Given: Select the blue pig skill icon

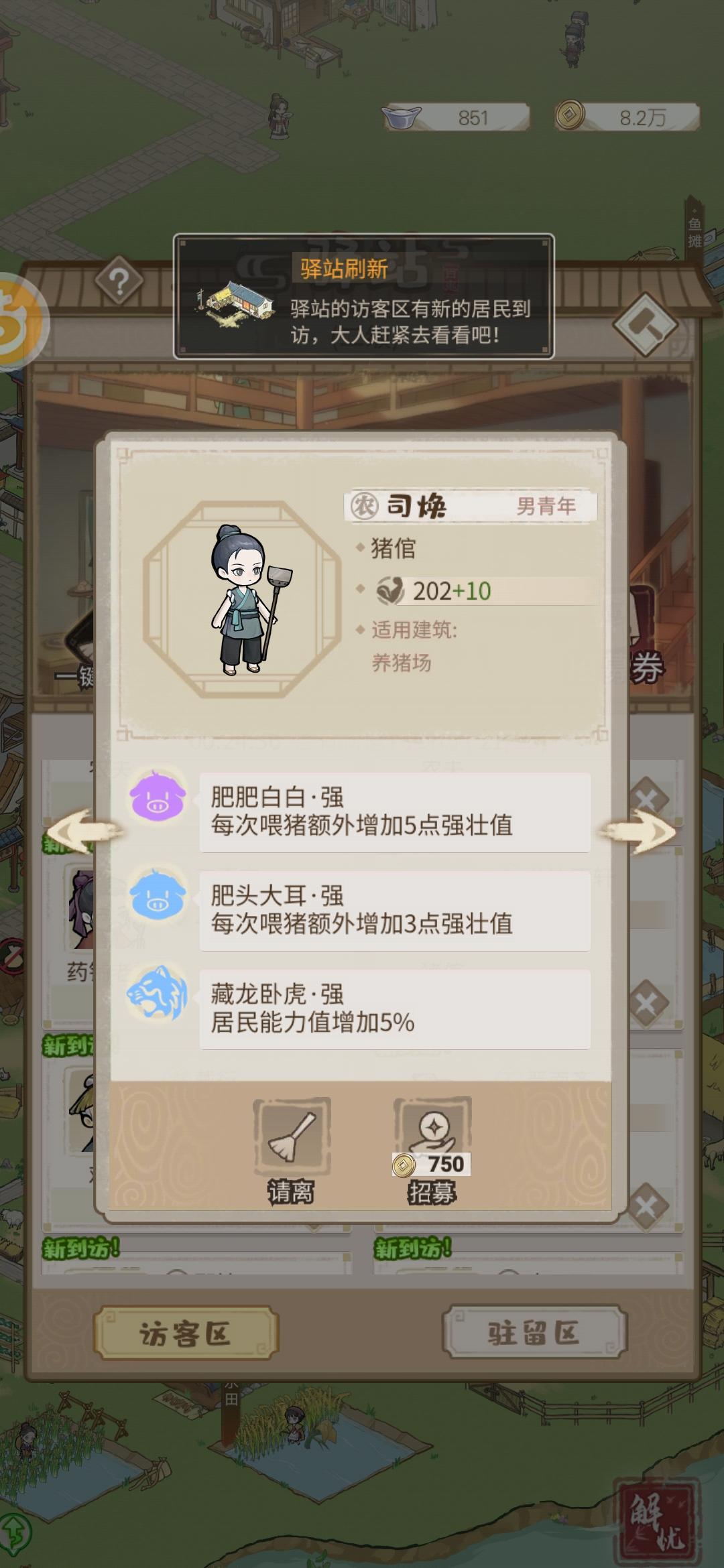Looking at the screenshot, I should 158,896.
